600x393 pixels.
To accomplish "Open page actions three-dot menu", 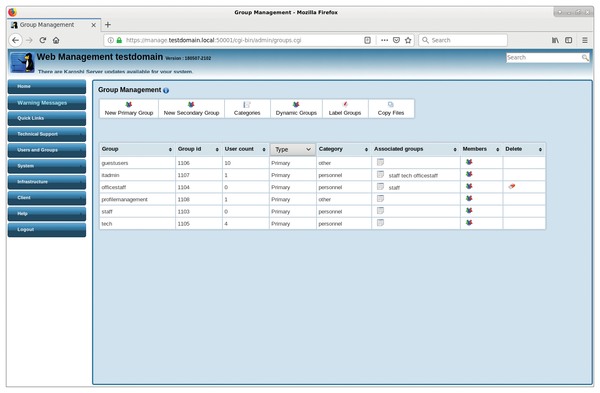I will pos(384,40).
